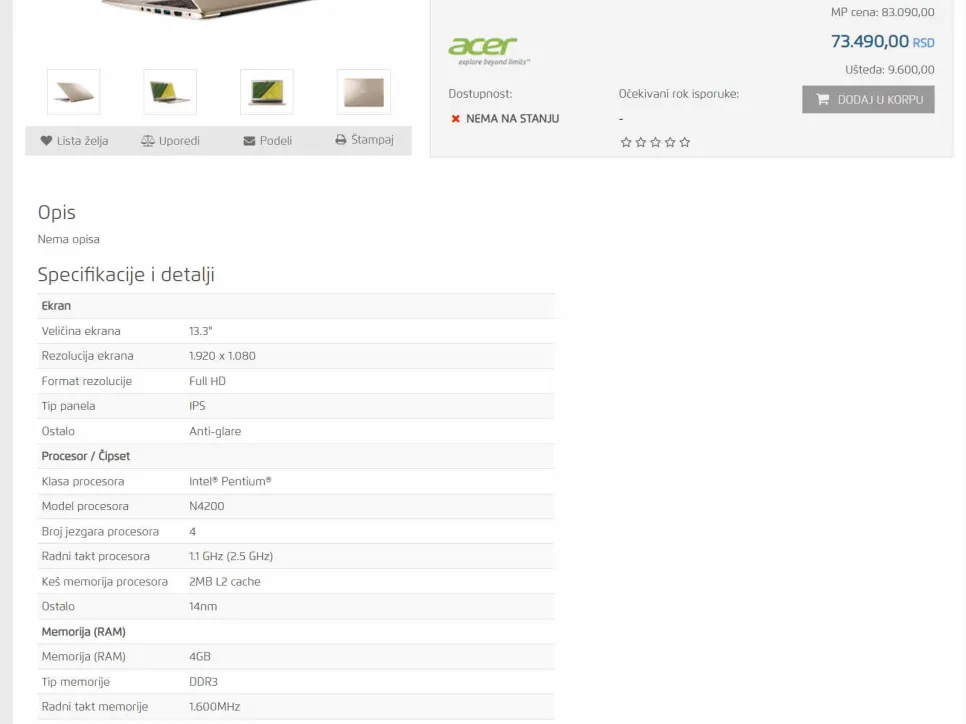Click the Ekran section header in specifications
The image size is (966, 724).
(x=56, y=306)
